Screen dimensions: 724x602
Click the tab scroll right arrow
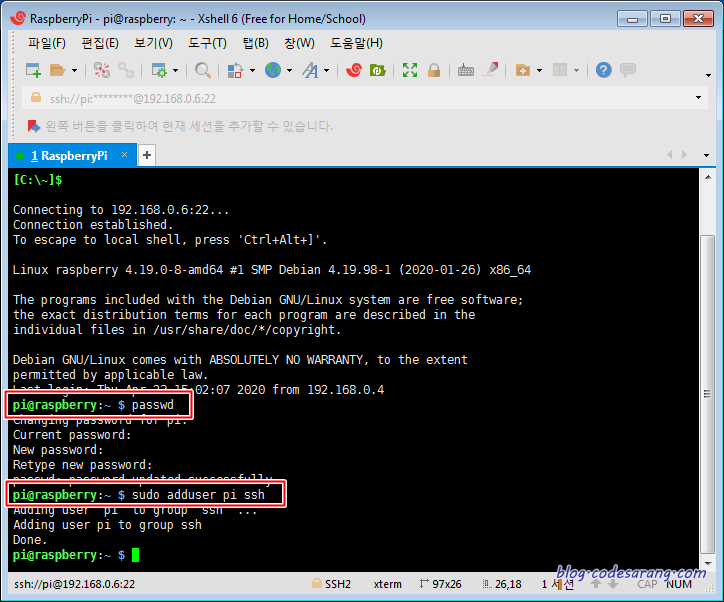click(x=684, y=155)
